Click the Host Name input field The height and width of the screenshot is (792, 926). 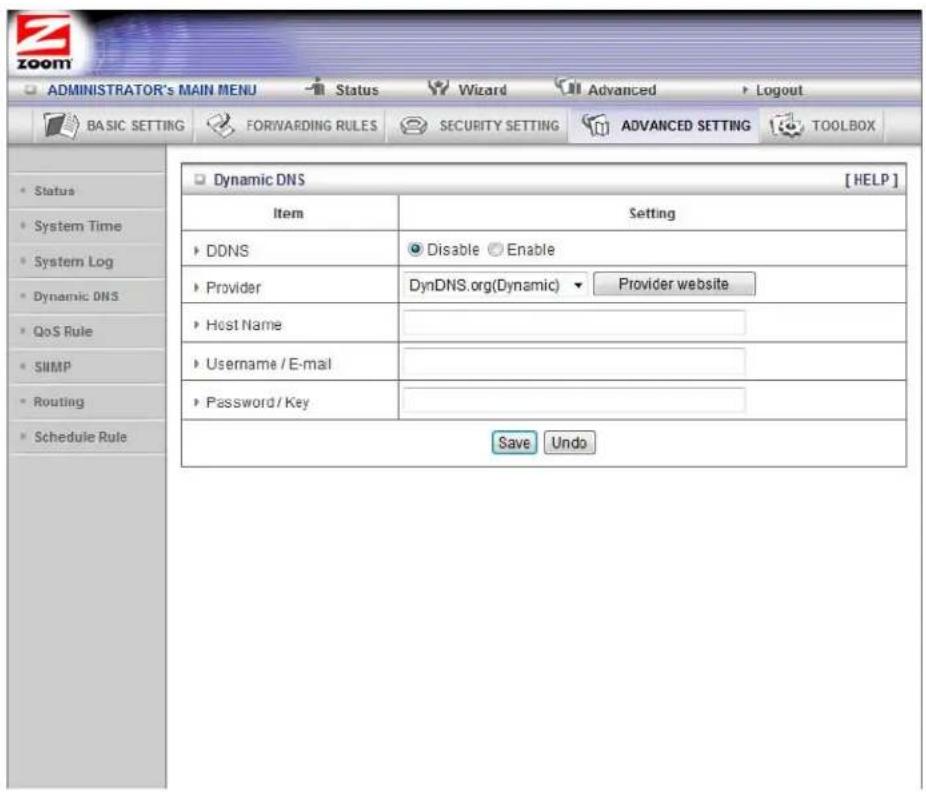coord(574,323)
